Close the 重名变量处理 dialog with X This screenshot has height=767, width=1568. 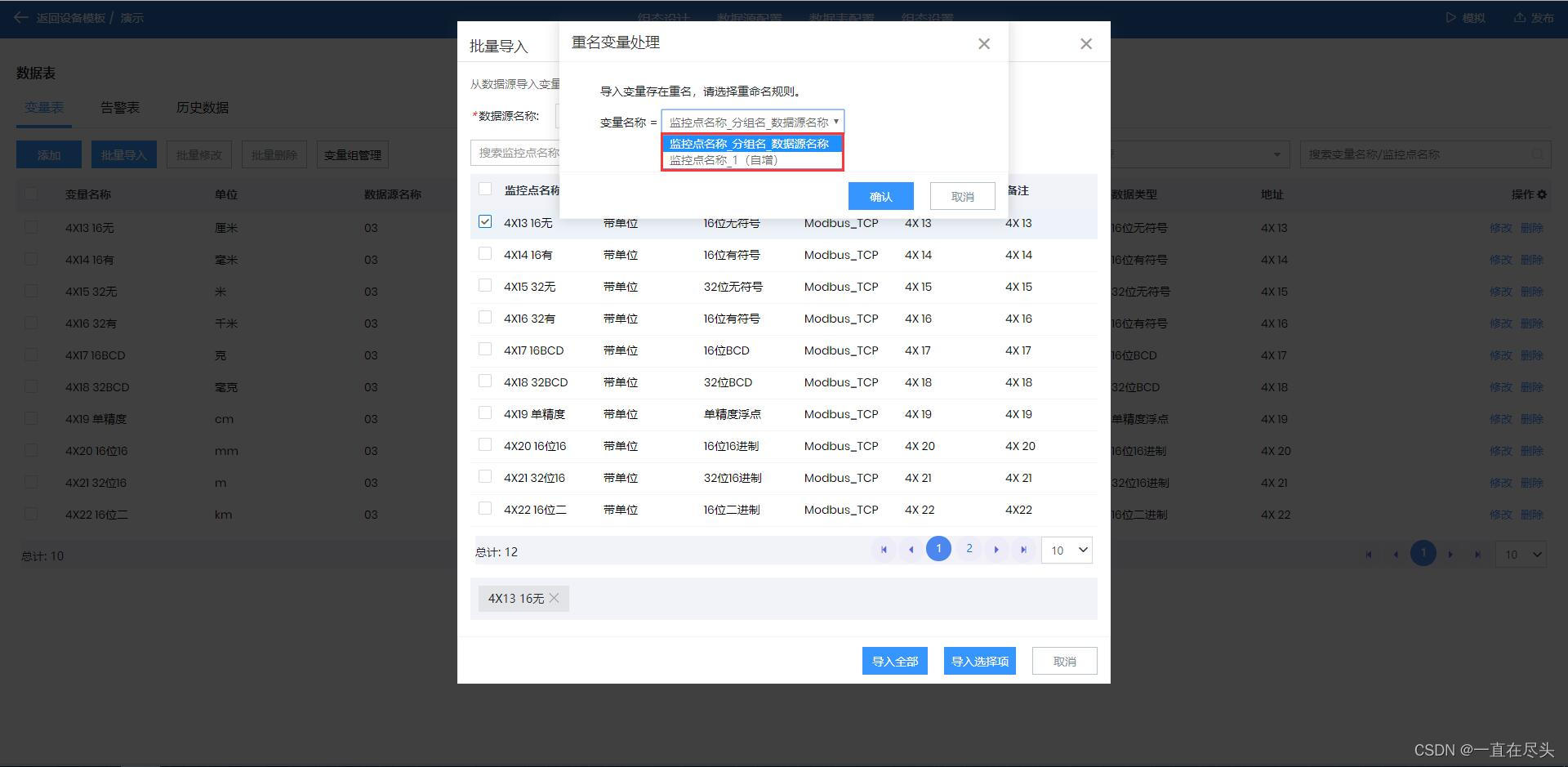(x=984, y=44)
